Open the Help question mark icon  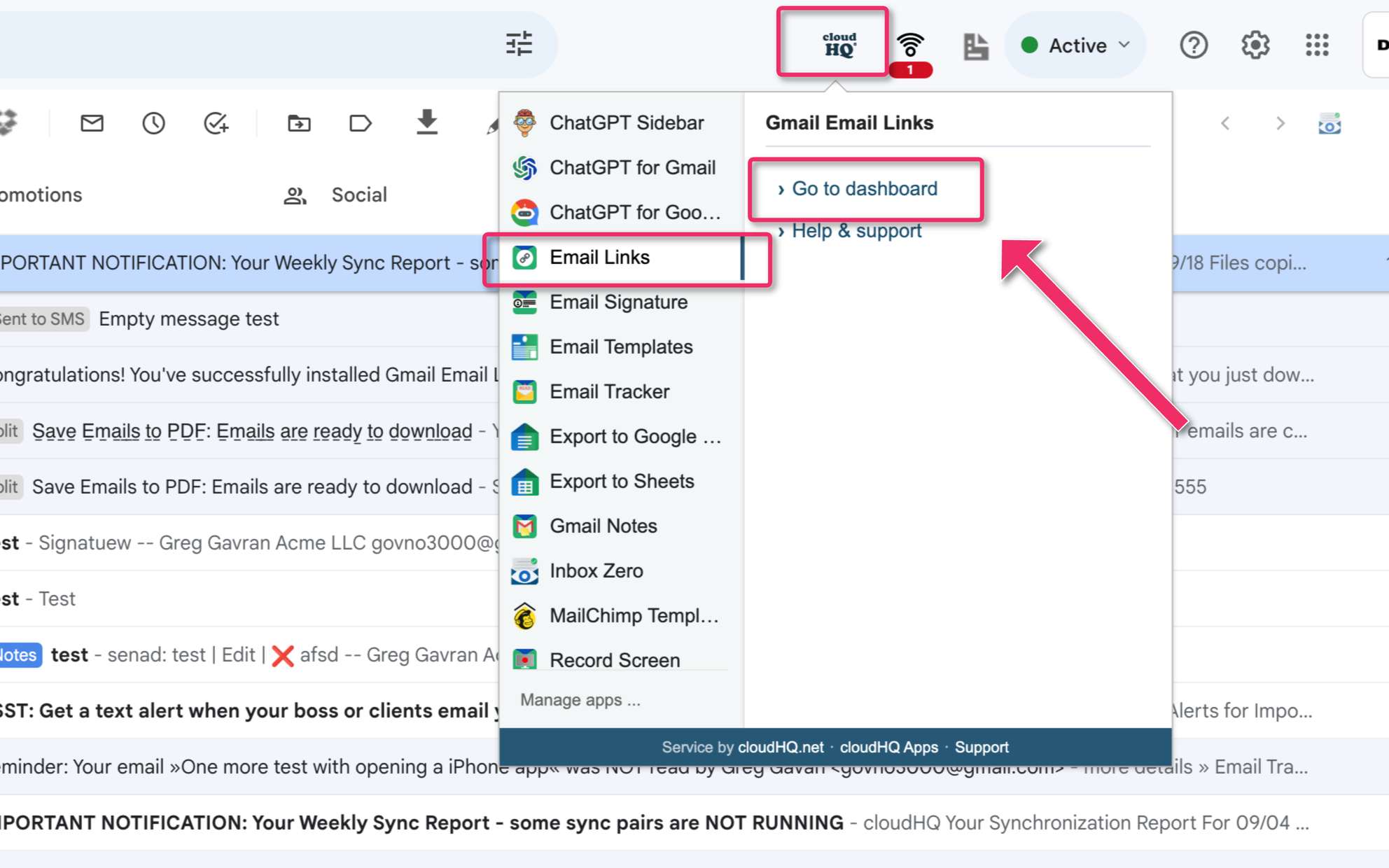[x=1194, y=45]
